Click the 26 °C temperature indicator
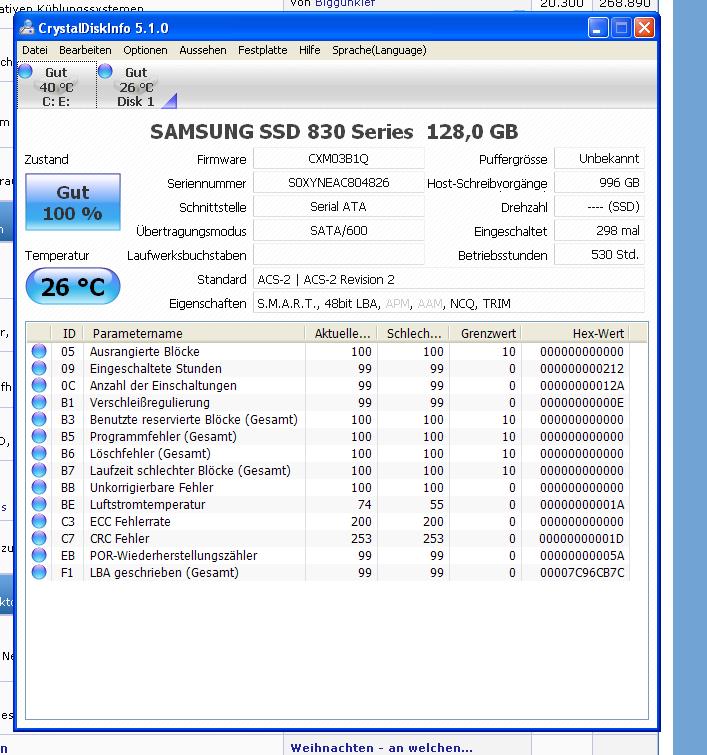 pos(73,286)
